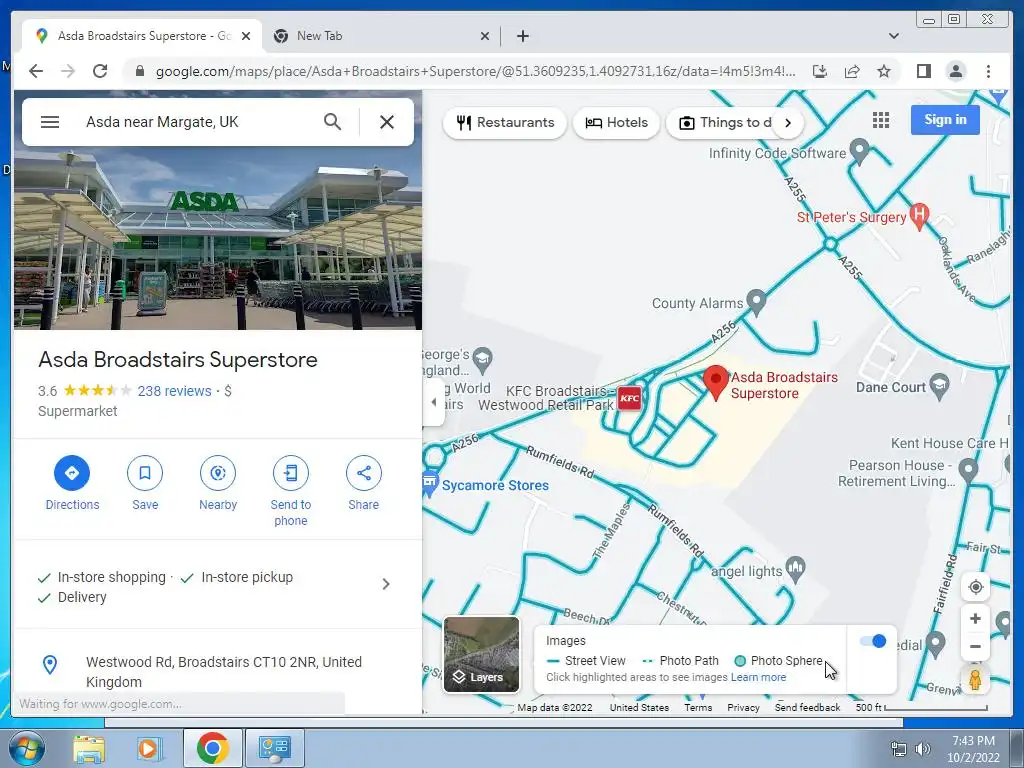The height and width of the screenshot is (768, 1024).
Task: Switch to the New Tab browser tab
Action: (x=382, y=36)
